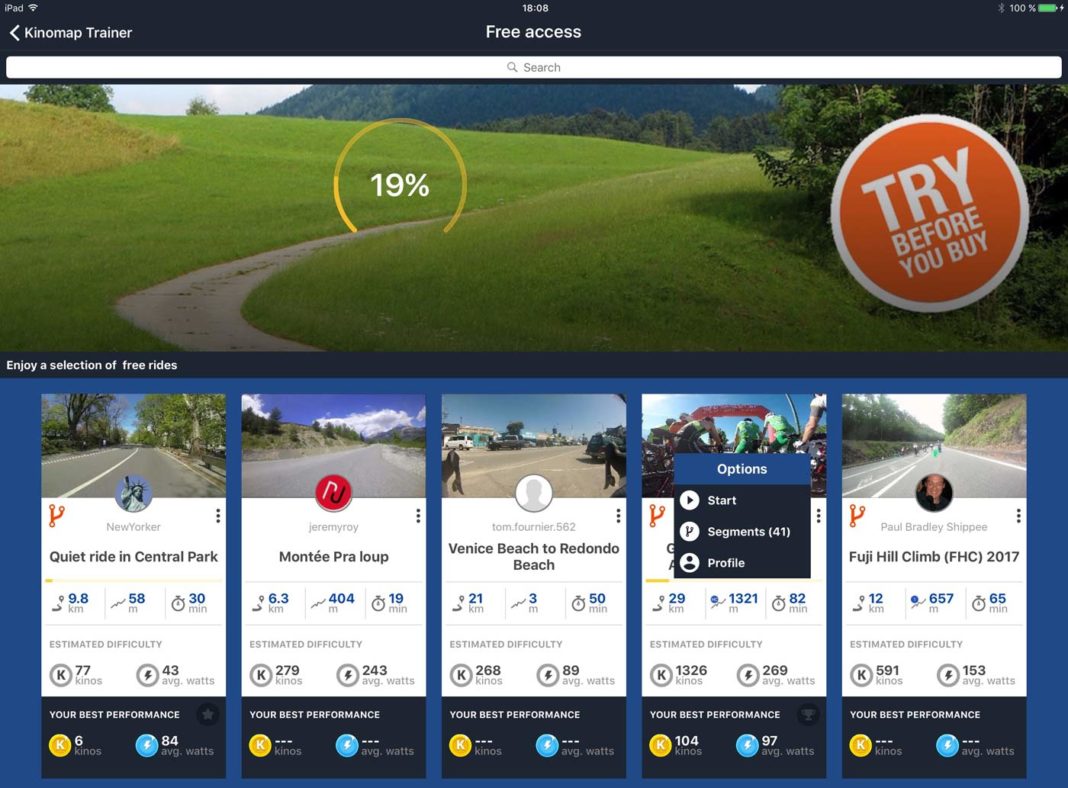Image resolution: width=1068 pixels, height=788 pixels.
Task: Go back via the Kinomap Trainer button
Action: coord(72,32)
